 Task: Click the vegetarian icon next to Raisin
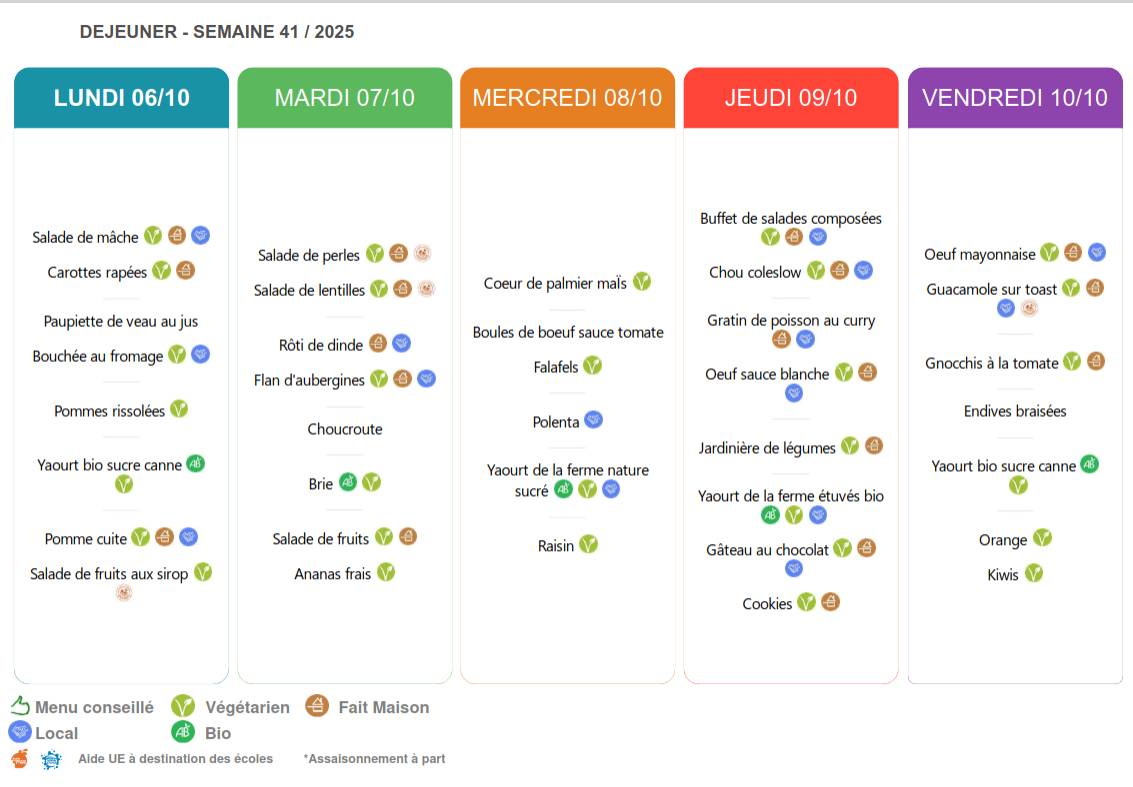point(589,544)
